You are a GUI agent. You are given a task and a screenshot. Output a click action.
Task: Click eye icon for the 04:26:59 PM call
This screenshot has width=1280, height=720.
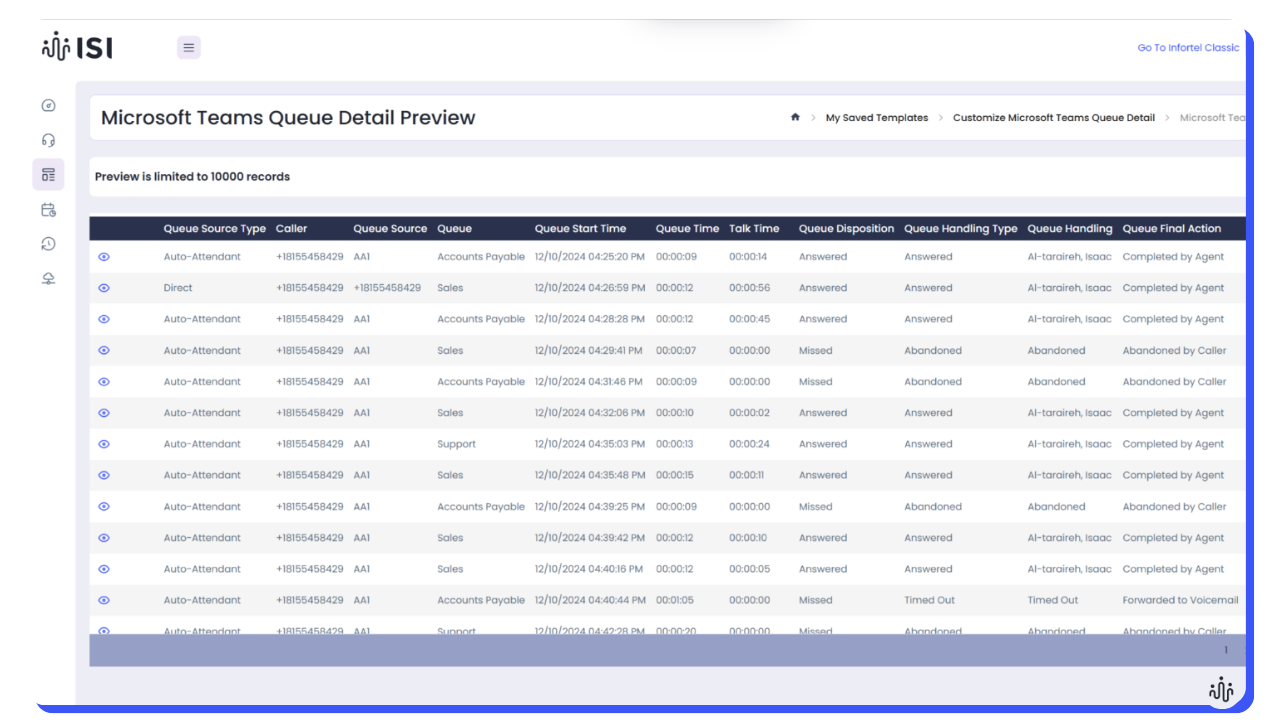pos(104,288)
